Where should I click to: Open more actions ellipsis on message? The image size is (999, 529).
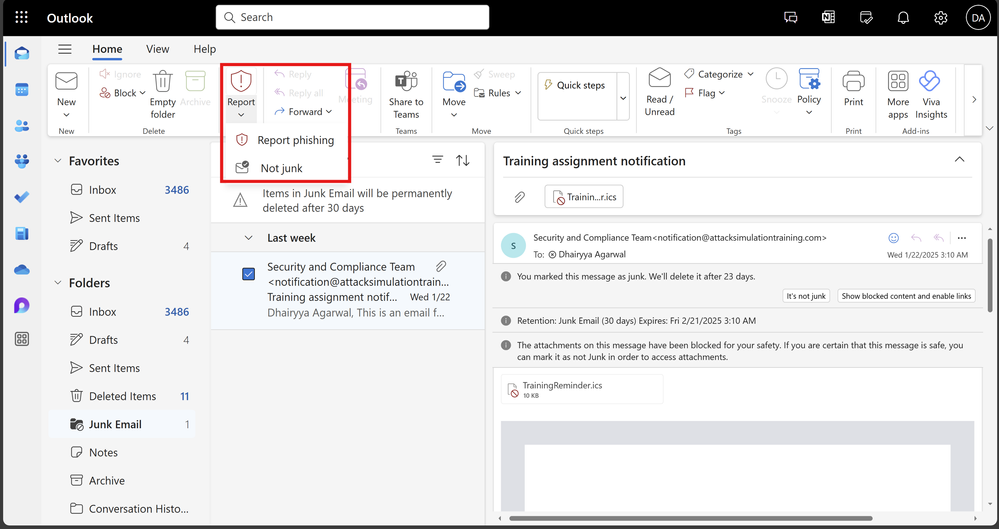tap(961, 238)
